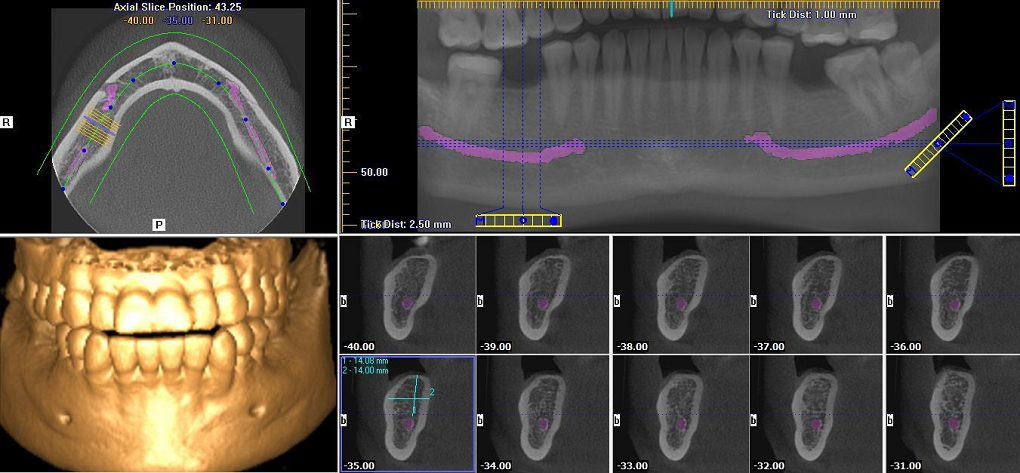1020x473 pixels.
Task: Select the M handle on tilted slab widget
Action: pos(911,170)
